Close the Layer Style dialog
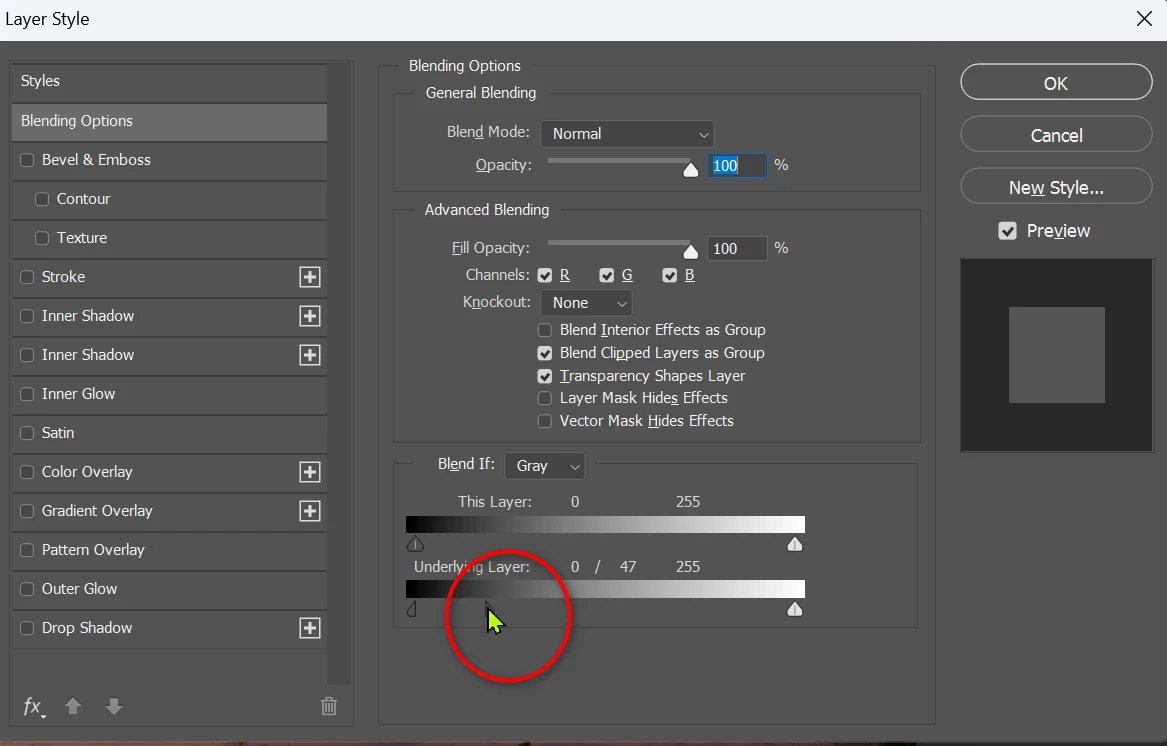The height and width of the screenshot is (746, 1167). (1145, 19)
